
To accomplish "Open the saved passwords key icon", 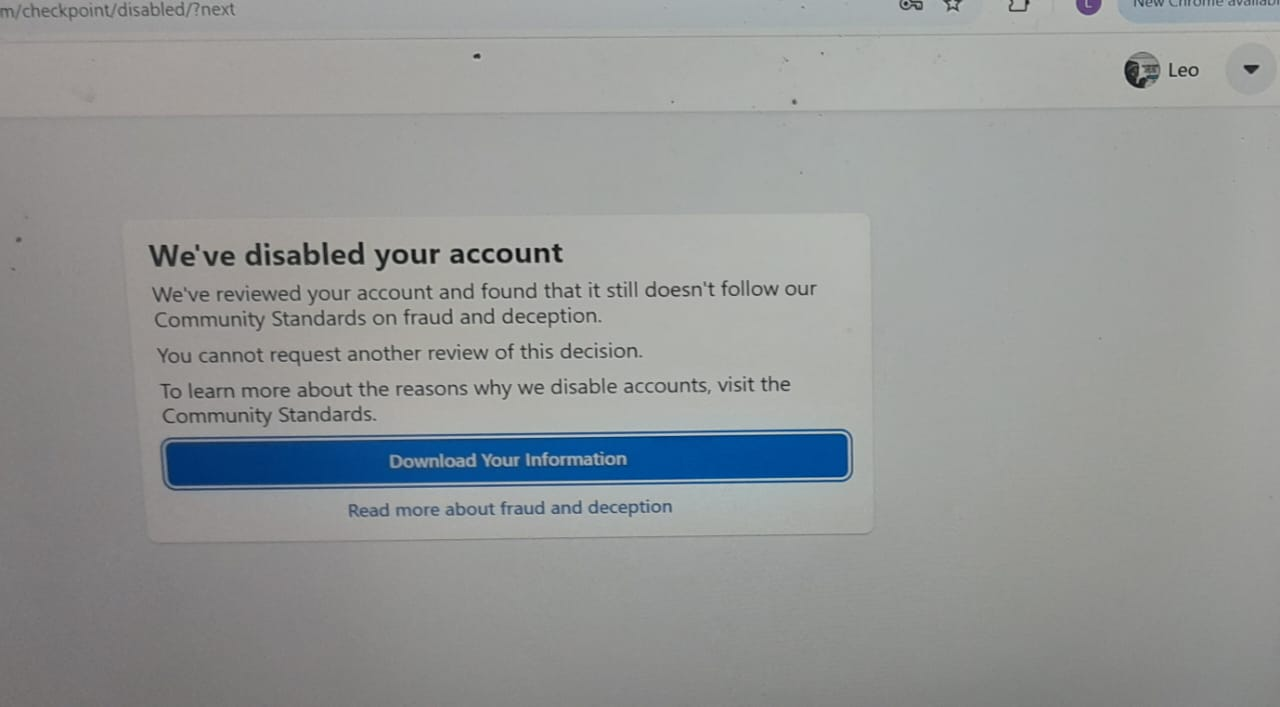I will [911, 5].
